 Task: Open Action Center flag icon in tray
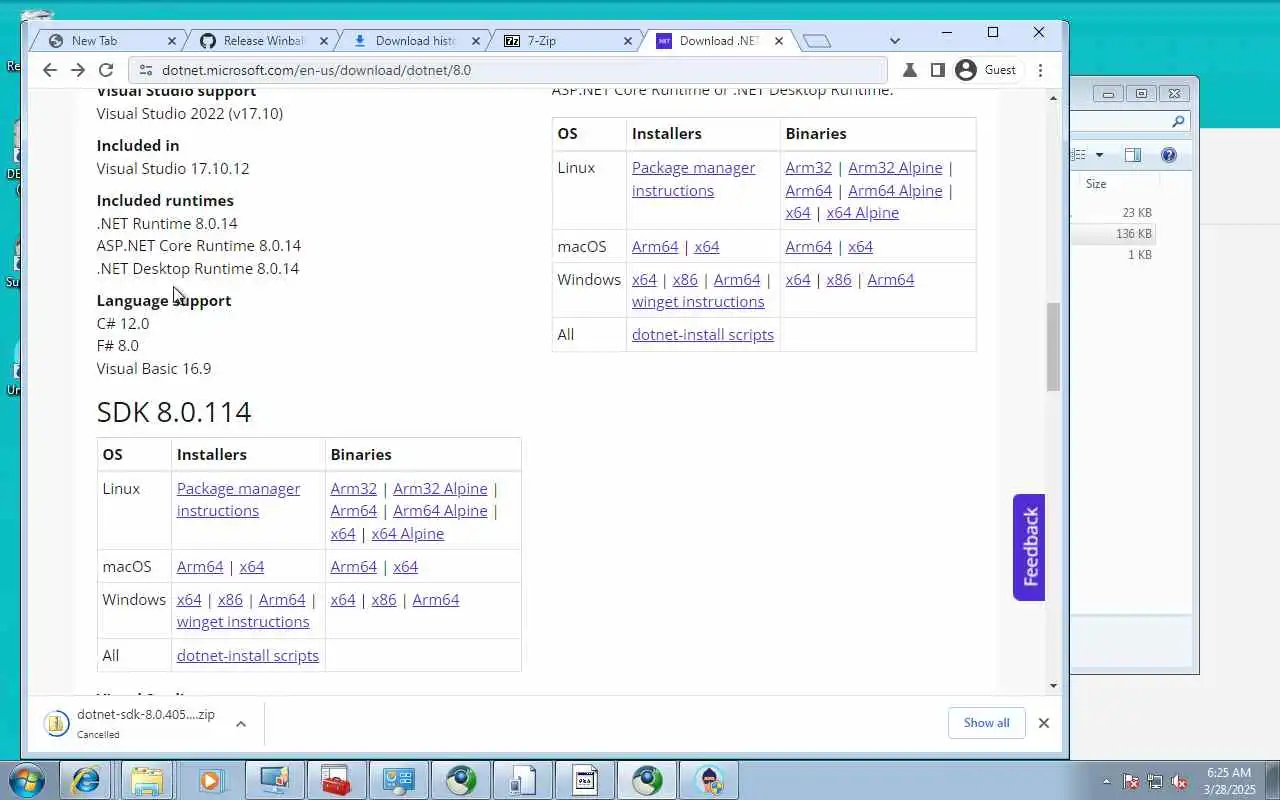(x=1131, y=781)
